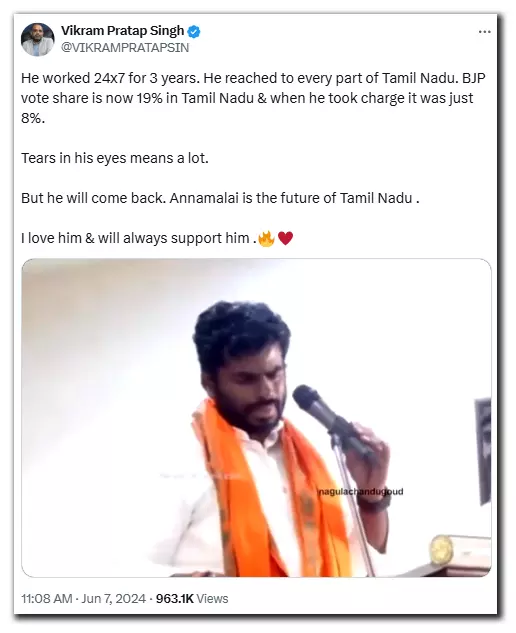Open the three-dot more options menu
The width and height of the screenshot is (516, 633).
tap(484, 32)
